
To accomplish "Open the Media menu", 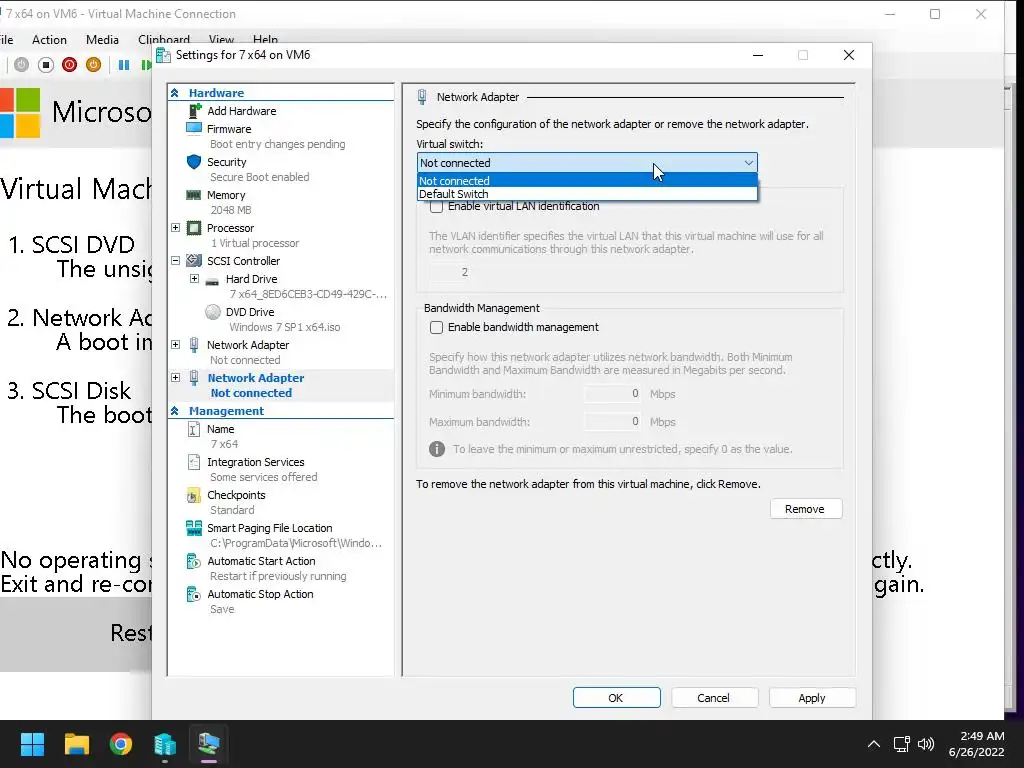I will point(103,40).
